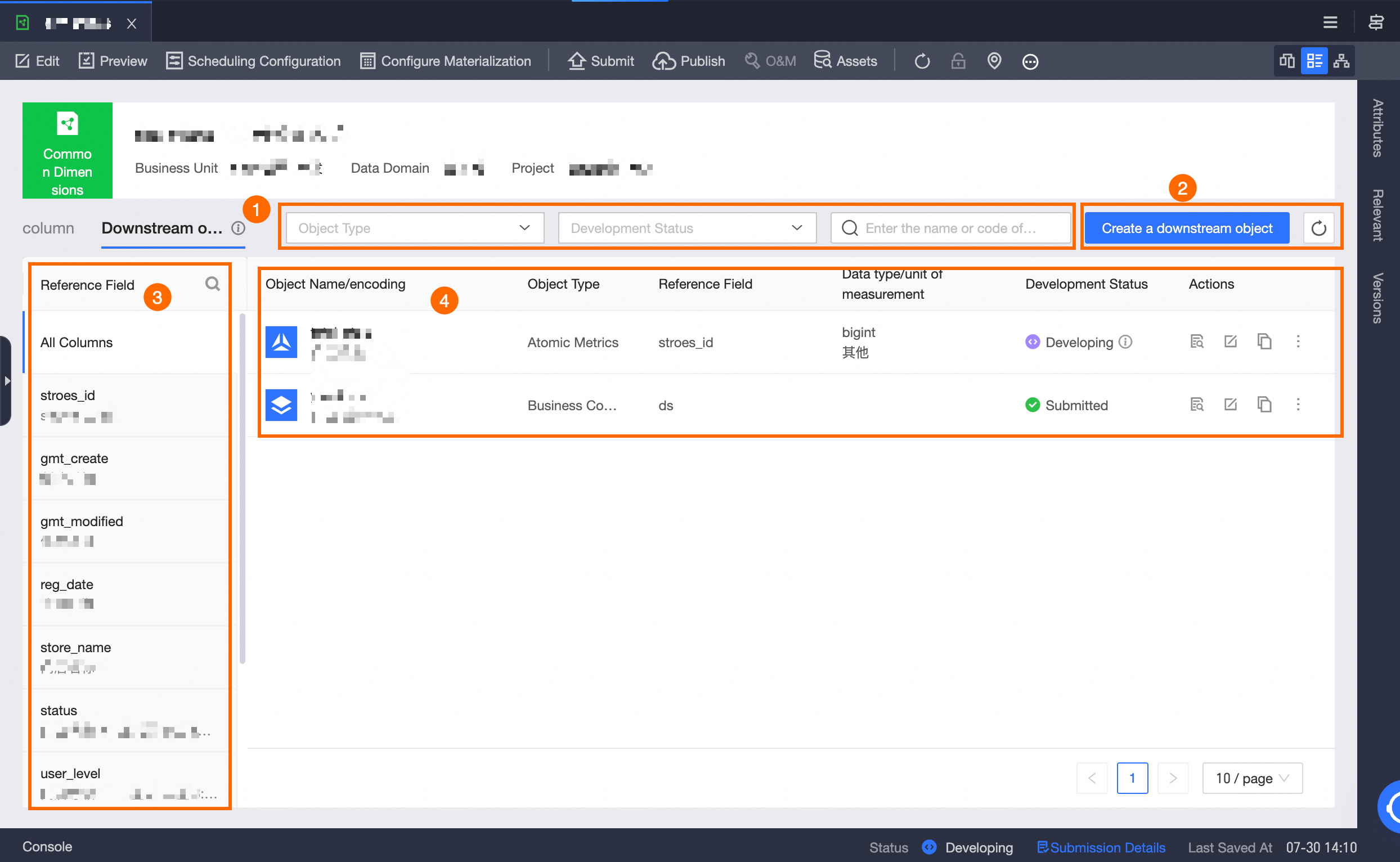1400x862 pixels.
Task: Open the Assets database icon
Action: click(822, 60)
